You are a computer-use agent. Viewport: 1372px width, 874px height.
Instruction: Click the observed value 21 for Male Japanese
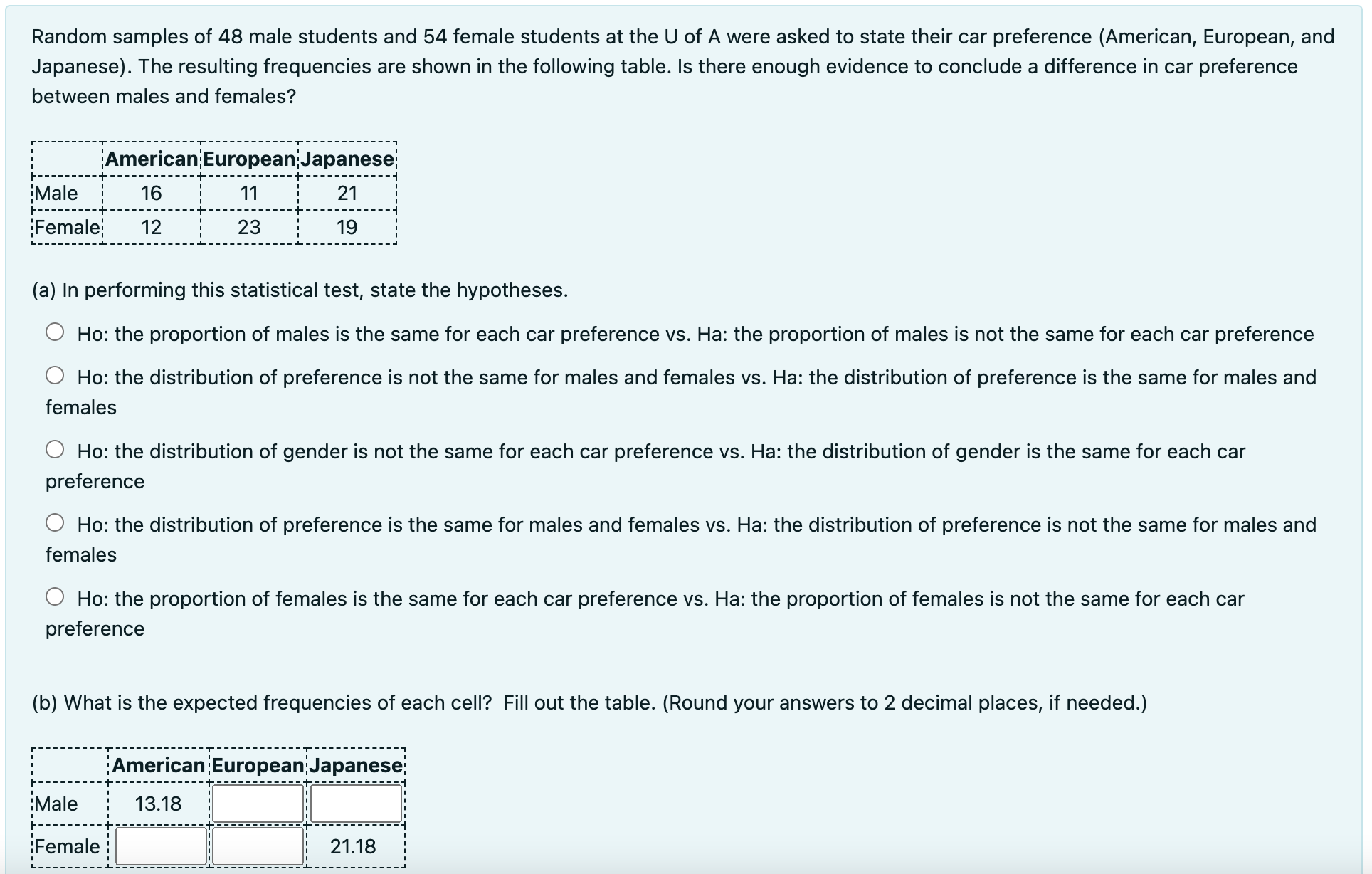click(x=345, y=193)
